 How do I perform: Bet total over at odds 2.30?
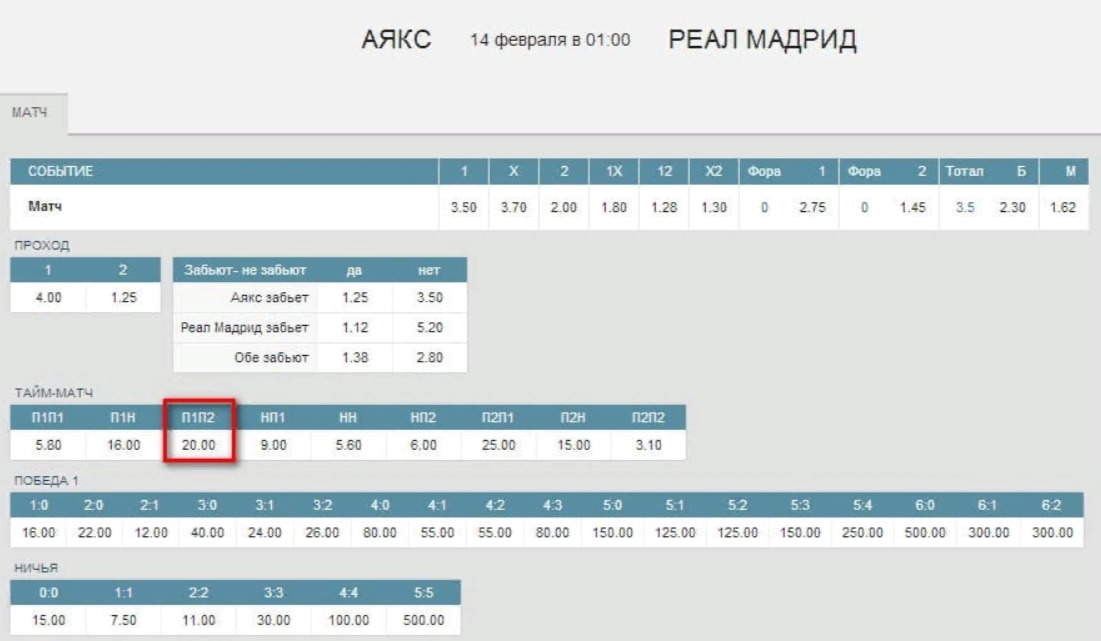[1013, 208]
